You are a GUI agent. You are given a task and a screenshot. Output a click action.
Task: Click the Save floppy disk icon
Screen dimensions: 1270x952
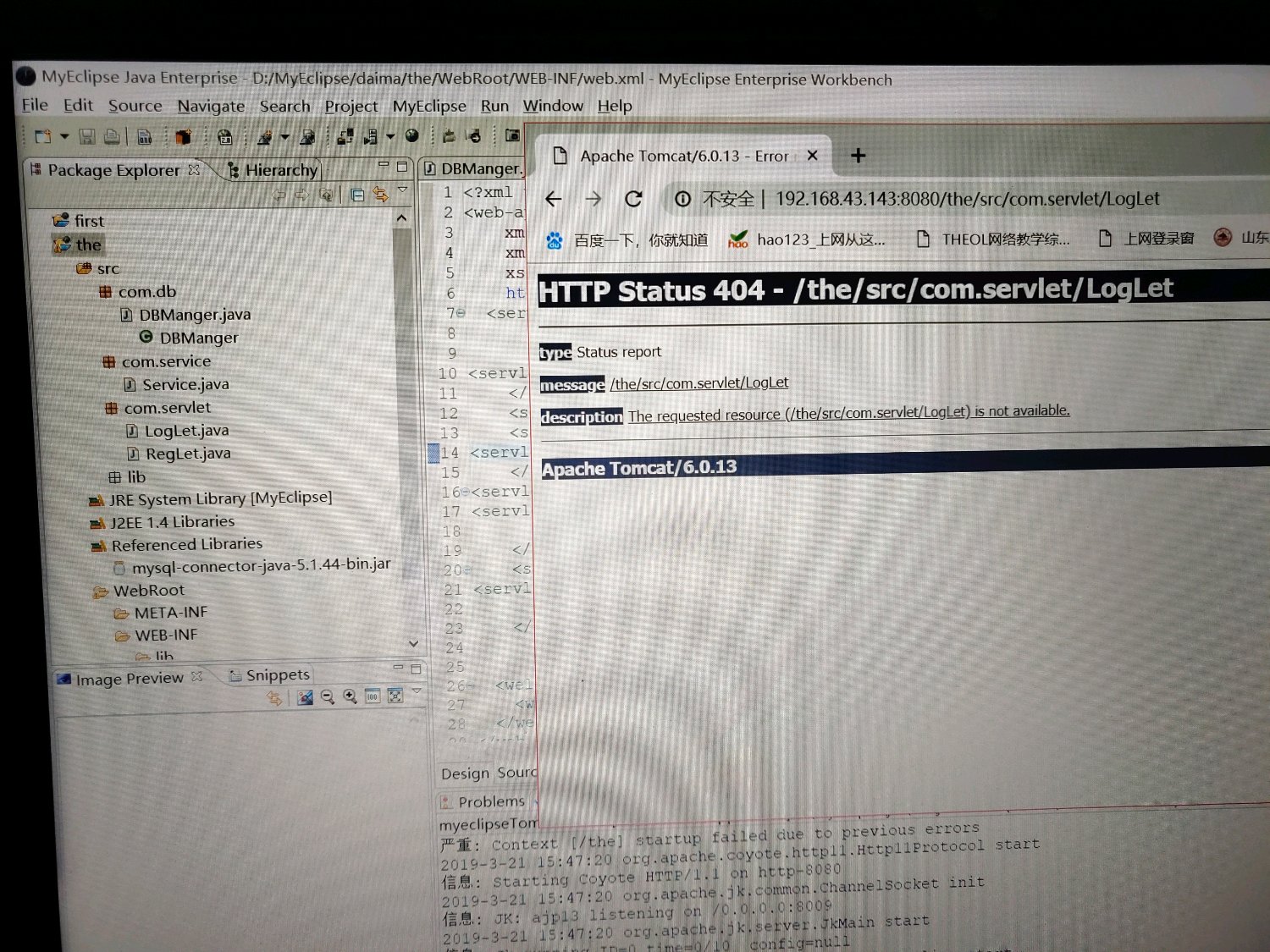coord(86,136)
